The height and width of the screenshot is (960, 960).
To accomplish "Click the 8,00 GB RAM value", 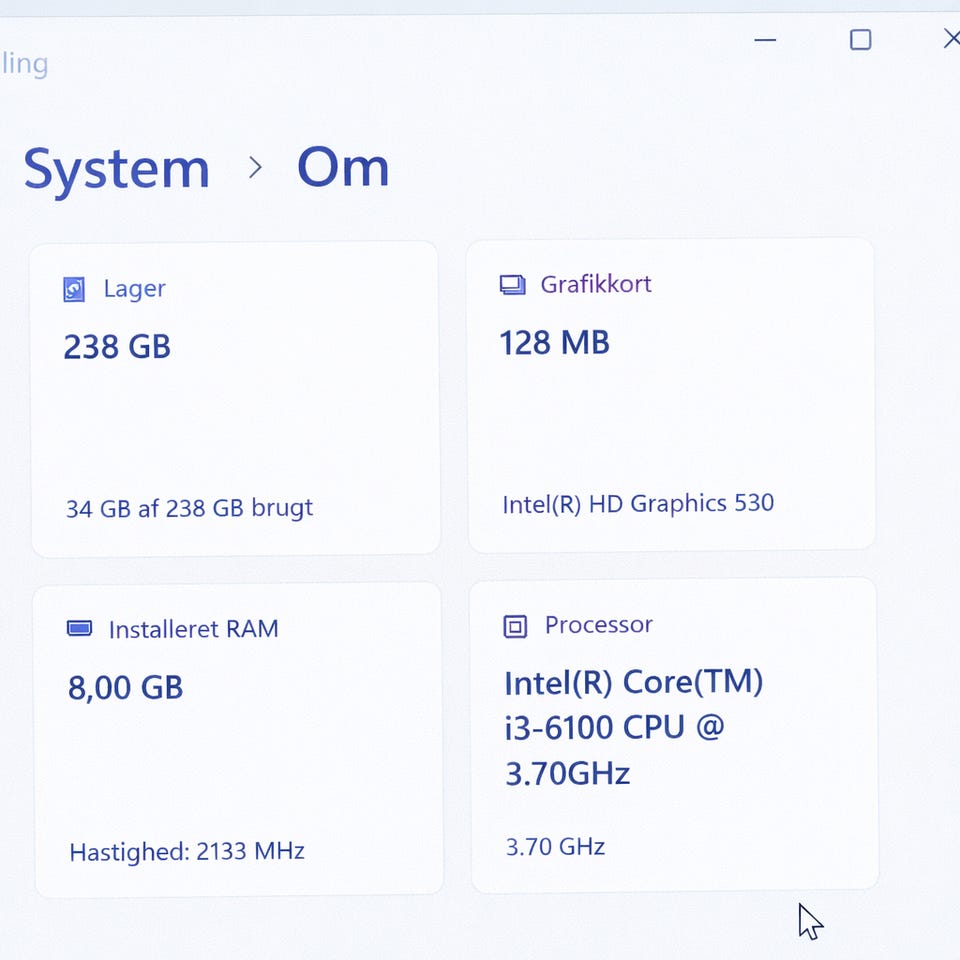I will (125, 688).
